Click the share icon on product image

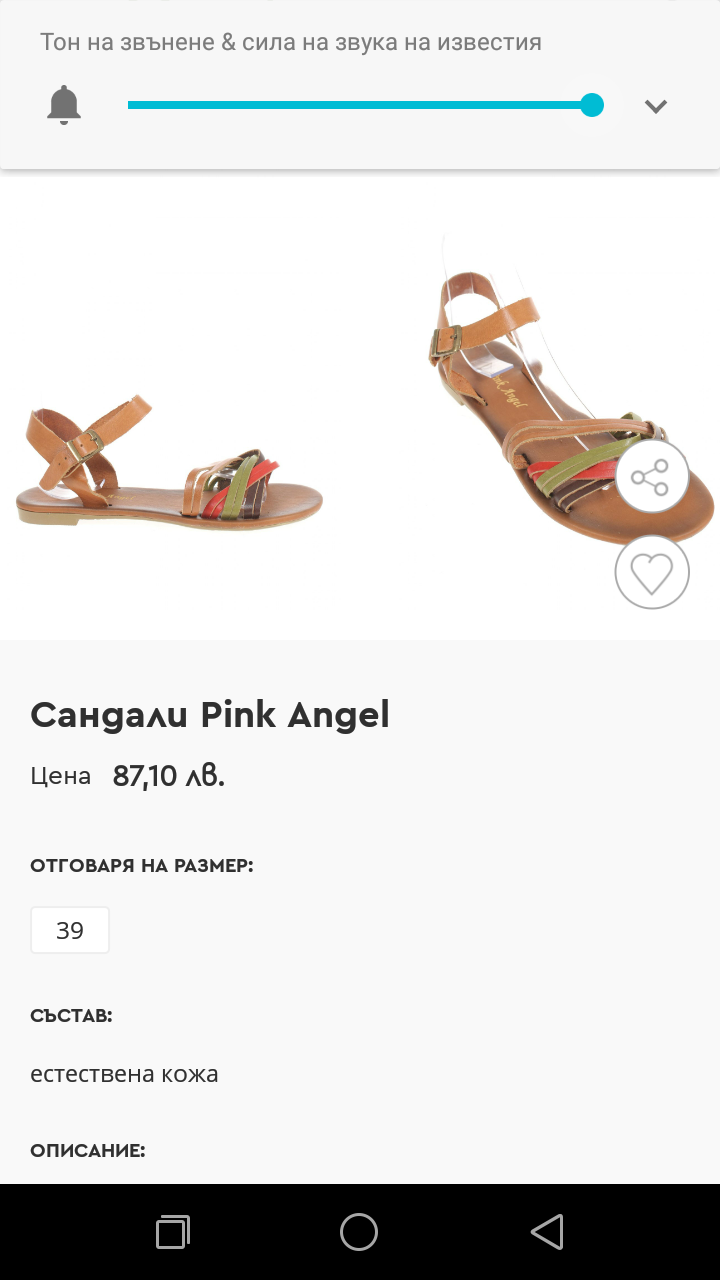pos(652,477)
